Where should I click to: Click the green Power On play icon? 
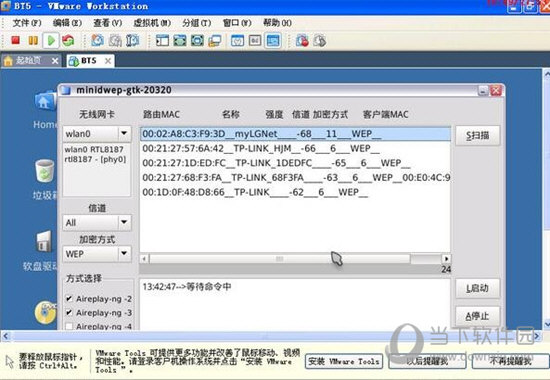[51, 41]
